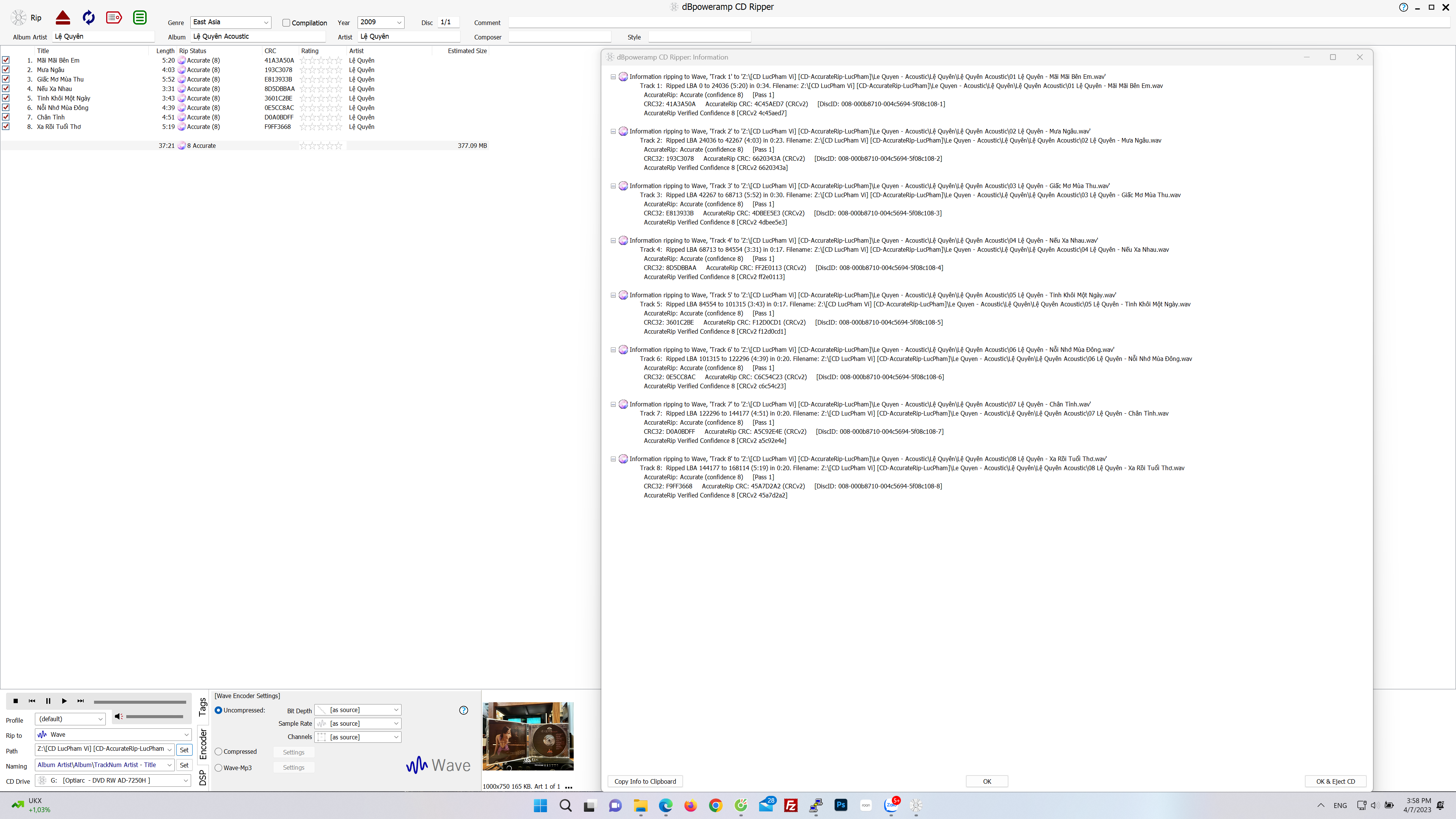This screenshot has width=1456, height=819.
Task: Switch to the DSP tab
Action: coord(203,778)
